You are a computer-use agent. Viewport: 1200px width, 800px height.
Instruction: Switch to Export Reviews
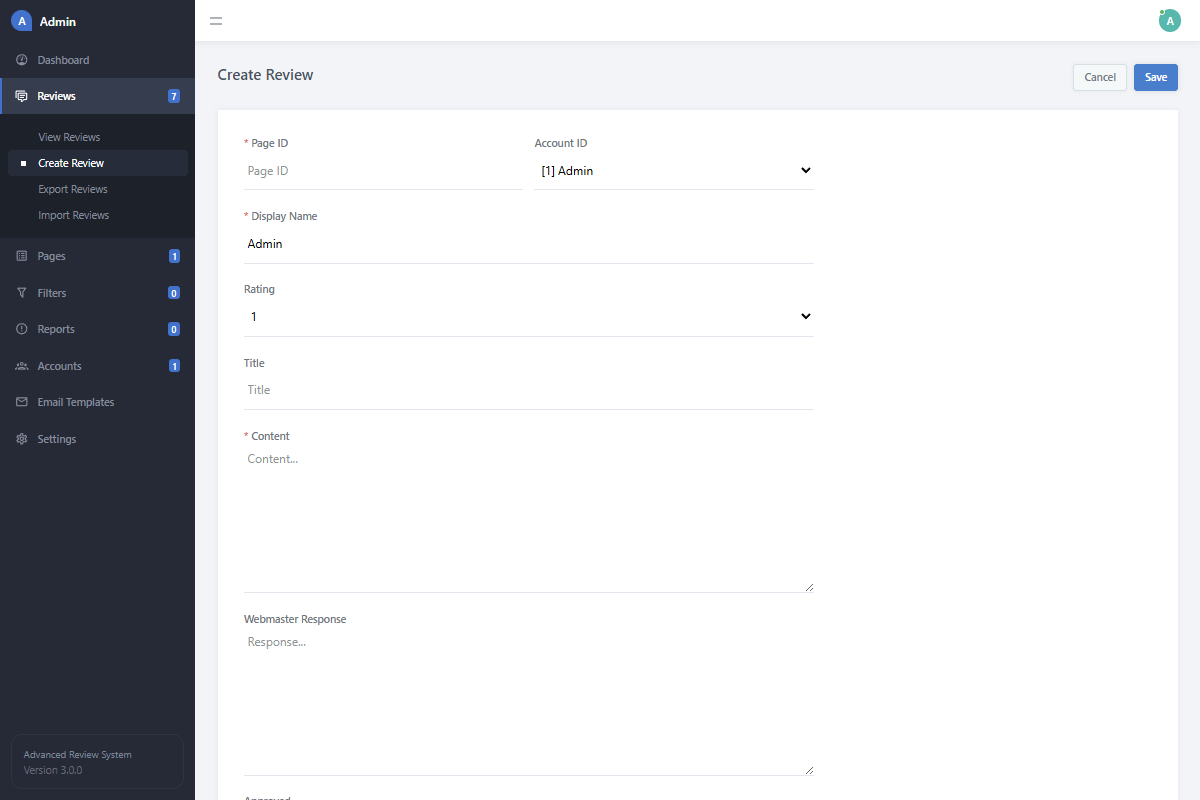(x=72, y=188)
